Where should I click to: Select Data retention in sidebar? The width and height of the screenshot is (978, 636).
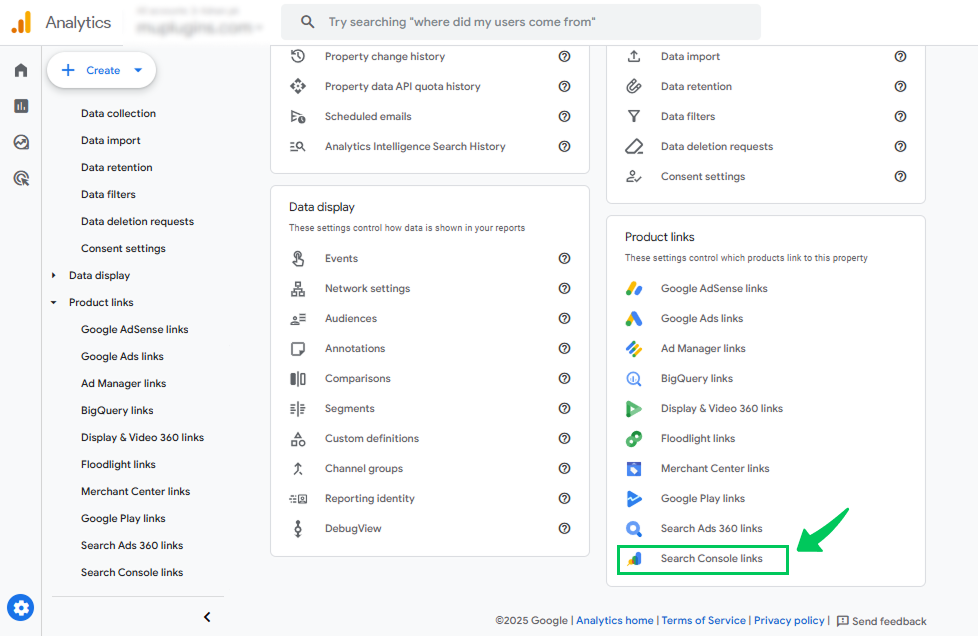(117, 167)
